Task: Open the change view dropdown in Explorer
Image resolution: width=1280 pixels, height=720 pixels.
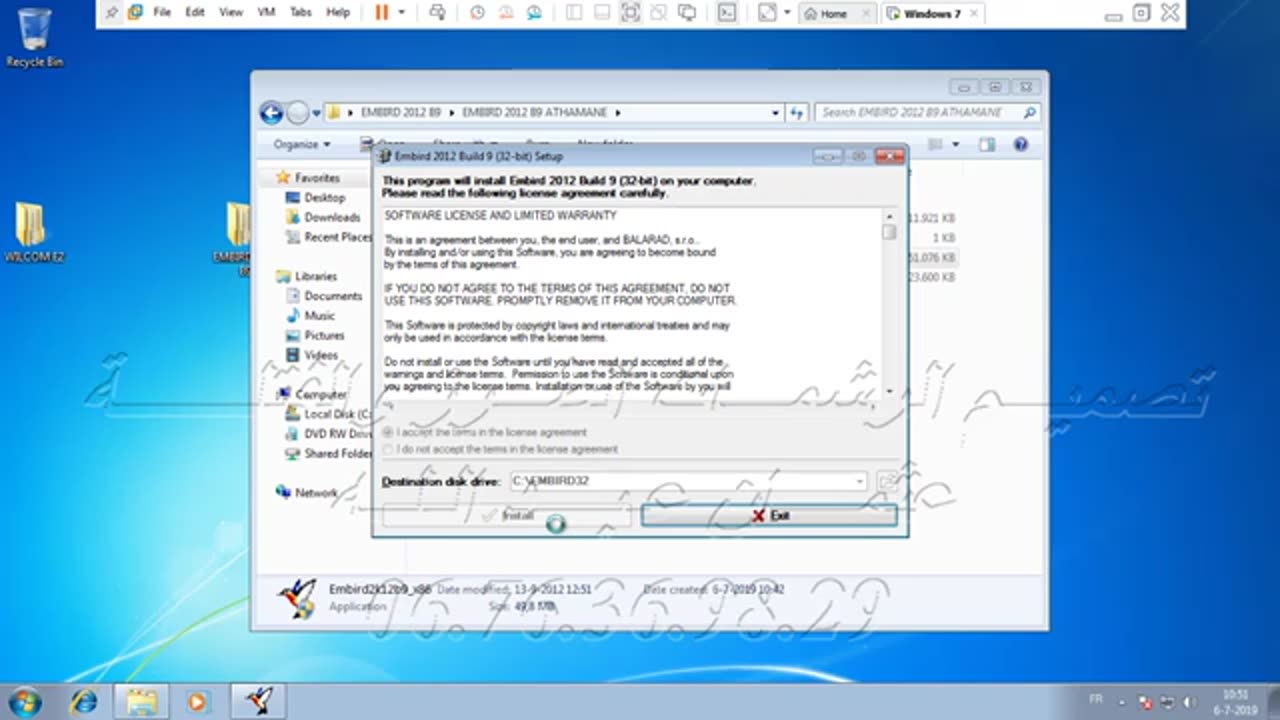Action: click(x=955, y=144)
